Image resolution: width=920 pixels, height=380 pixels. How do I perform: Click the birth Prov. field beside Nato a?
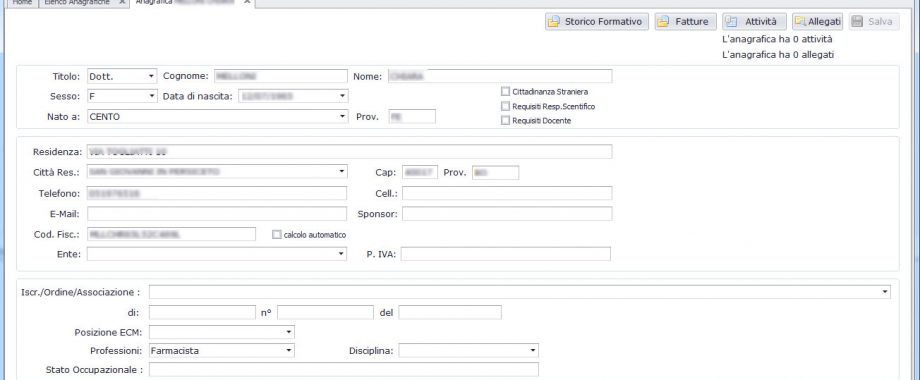412,116
